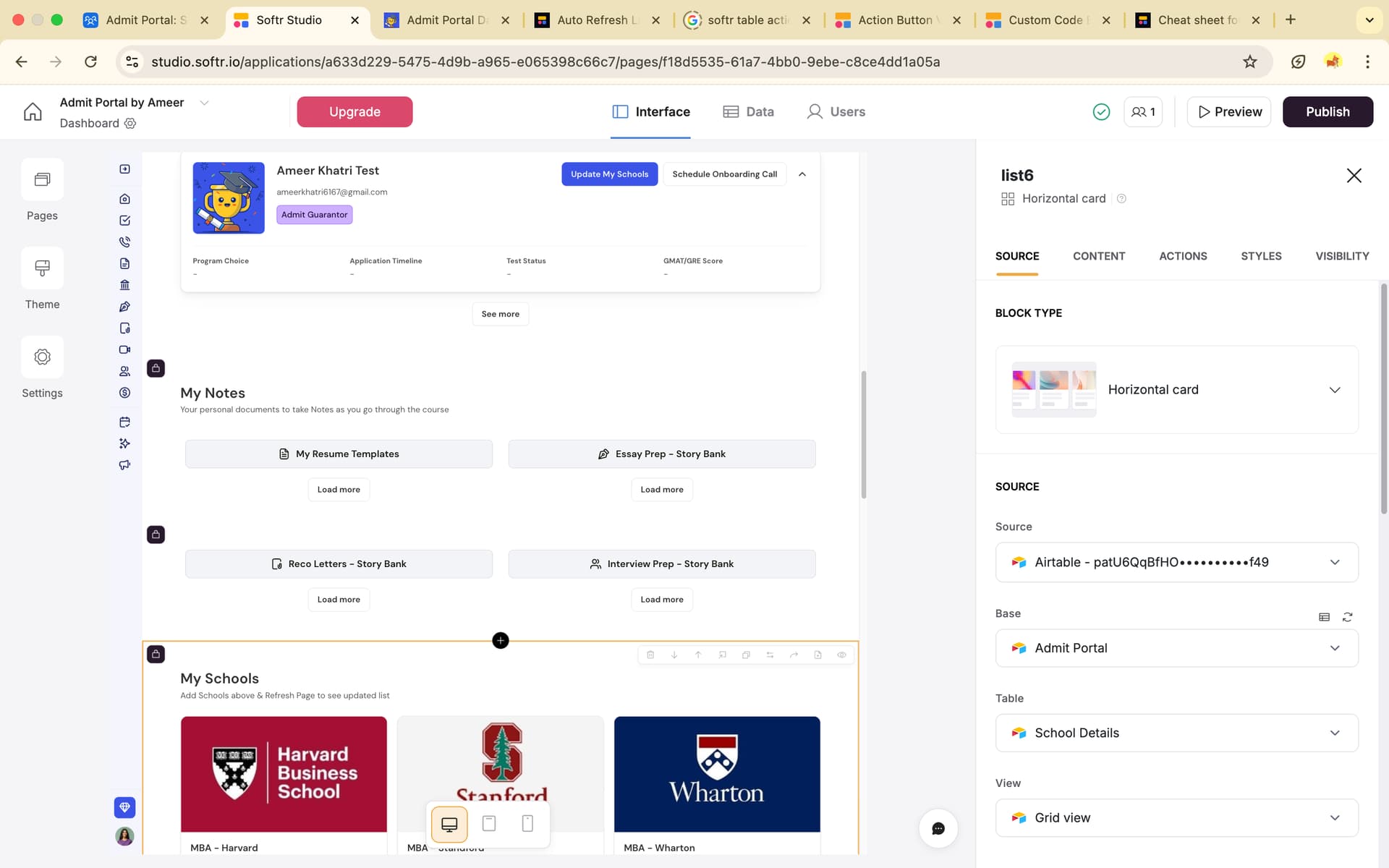Open the chat support bubble
The width and height of the screenshot is (1389, 868).
938,828
